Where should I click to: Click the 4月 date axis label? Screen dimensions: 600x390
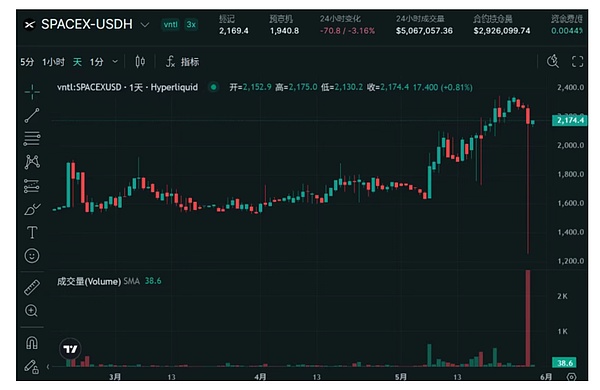pos(260,377)
